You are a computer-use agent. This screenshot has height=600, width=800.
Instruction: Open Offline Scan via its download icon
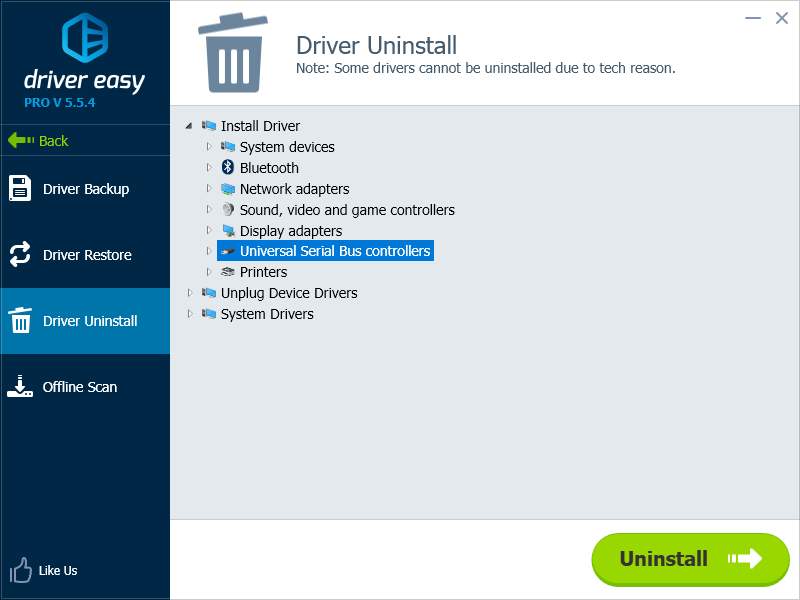pos(20,386)
